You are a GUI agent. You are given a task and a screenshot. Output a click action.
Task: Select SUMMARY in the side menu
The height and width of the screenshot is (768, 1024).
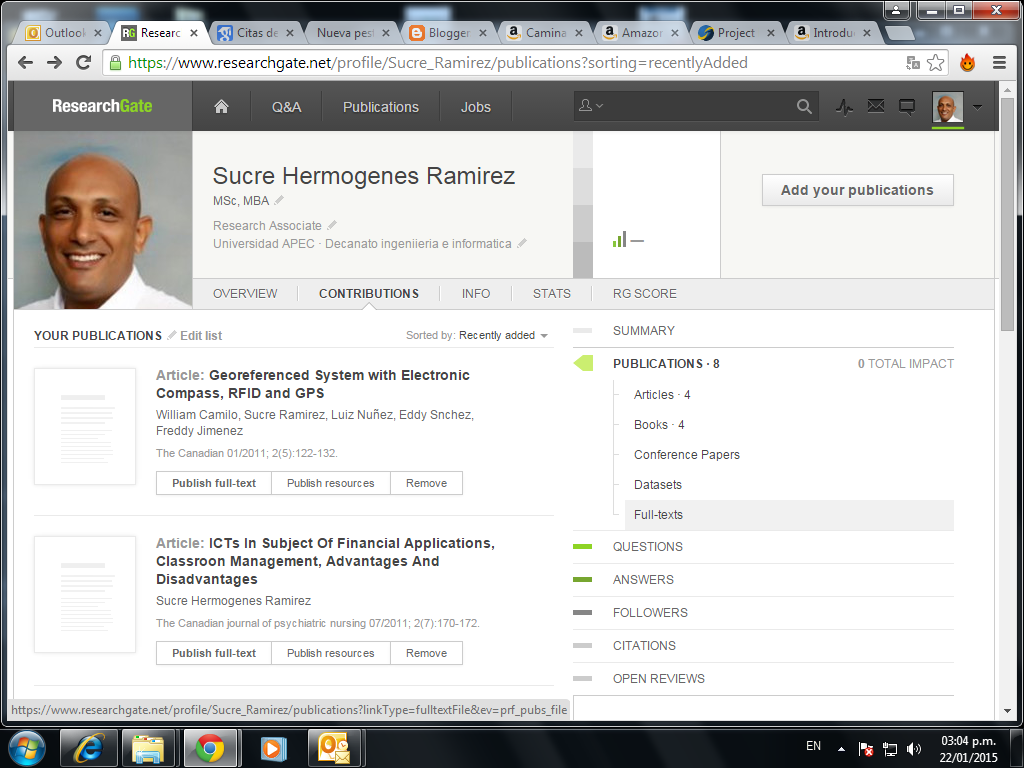(x=643, y=330)
